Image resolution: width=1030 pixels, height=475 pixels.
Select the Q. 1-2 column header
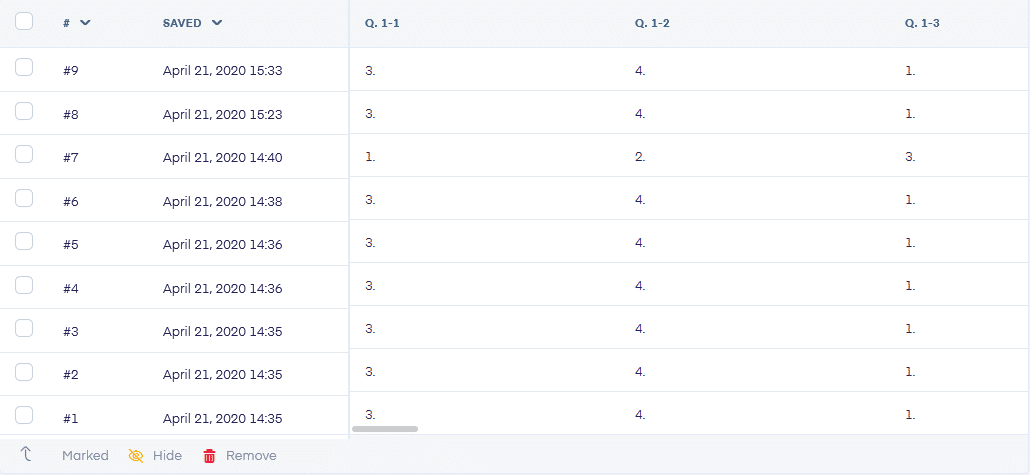[x=652, y=24]
